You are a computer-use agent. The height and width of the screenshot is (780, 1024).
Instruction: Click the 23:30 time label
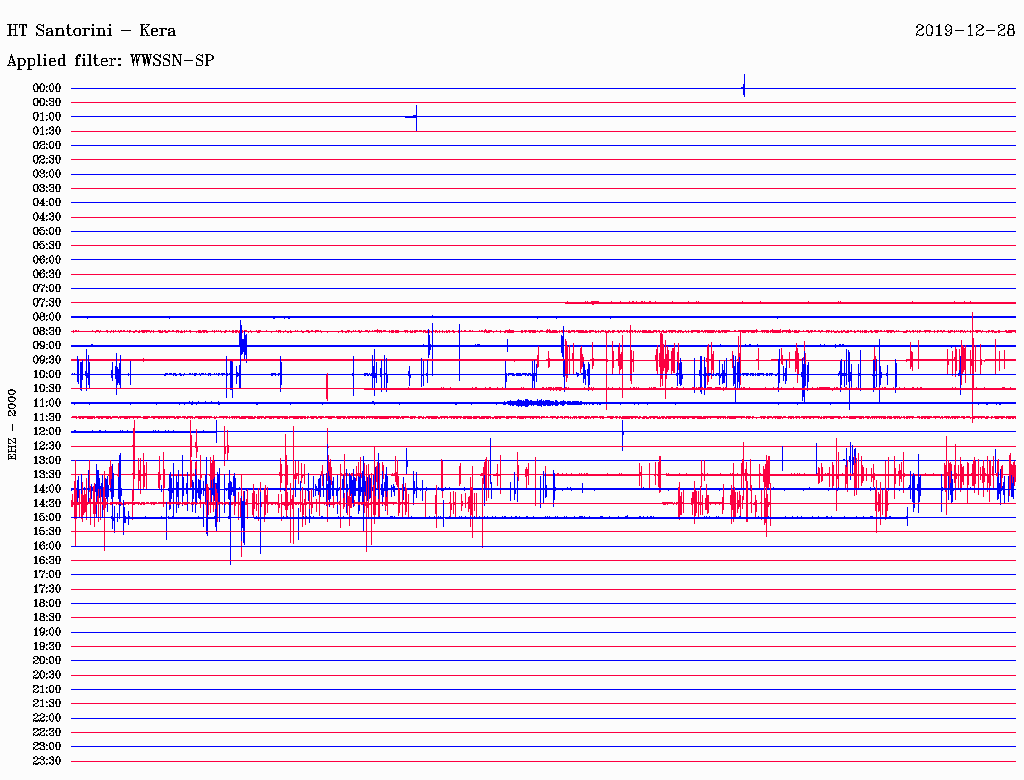47,761
